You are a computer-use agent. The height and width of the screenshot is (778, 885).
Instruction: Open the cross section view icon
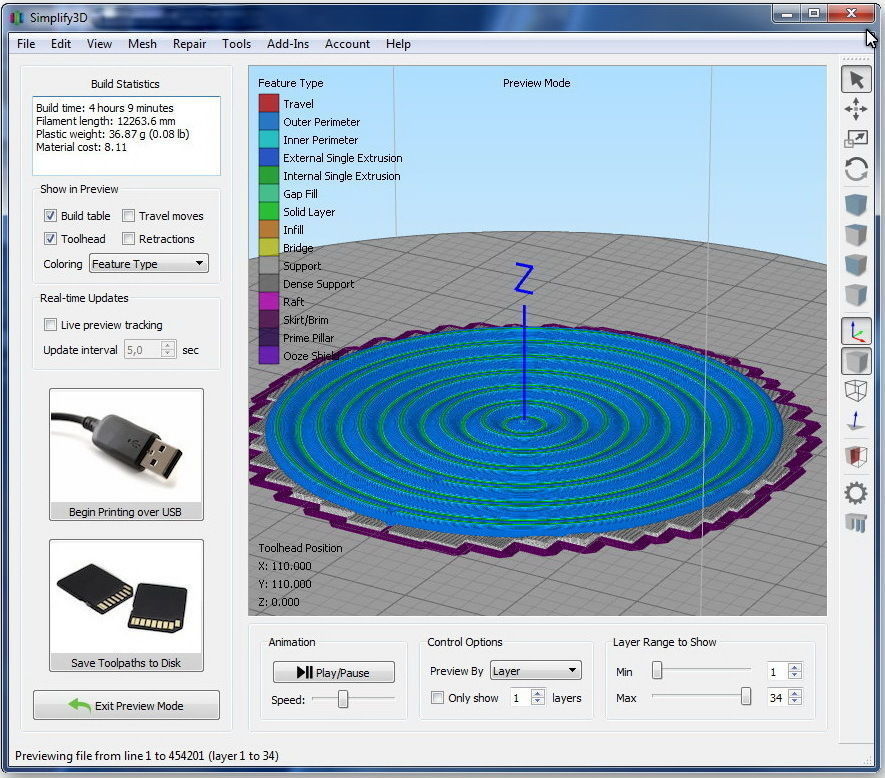click(x=856, y=457)
